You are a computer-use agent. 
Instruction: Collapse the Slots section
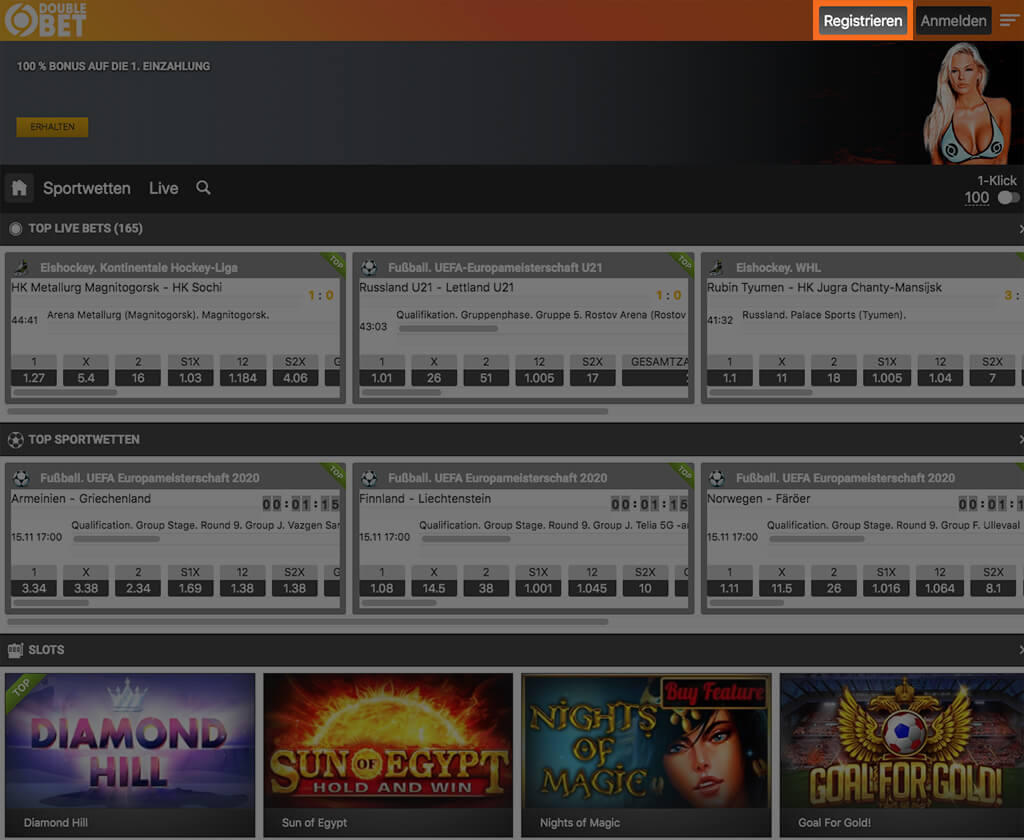1020,650
